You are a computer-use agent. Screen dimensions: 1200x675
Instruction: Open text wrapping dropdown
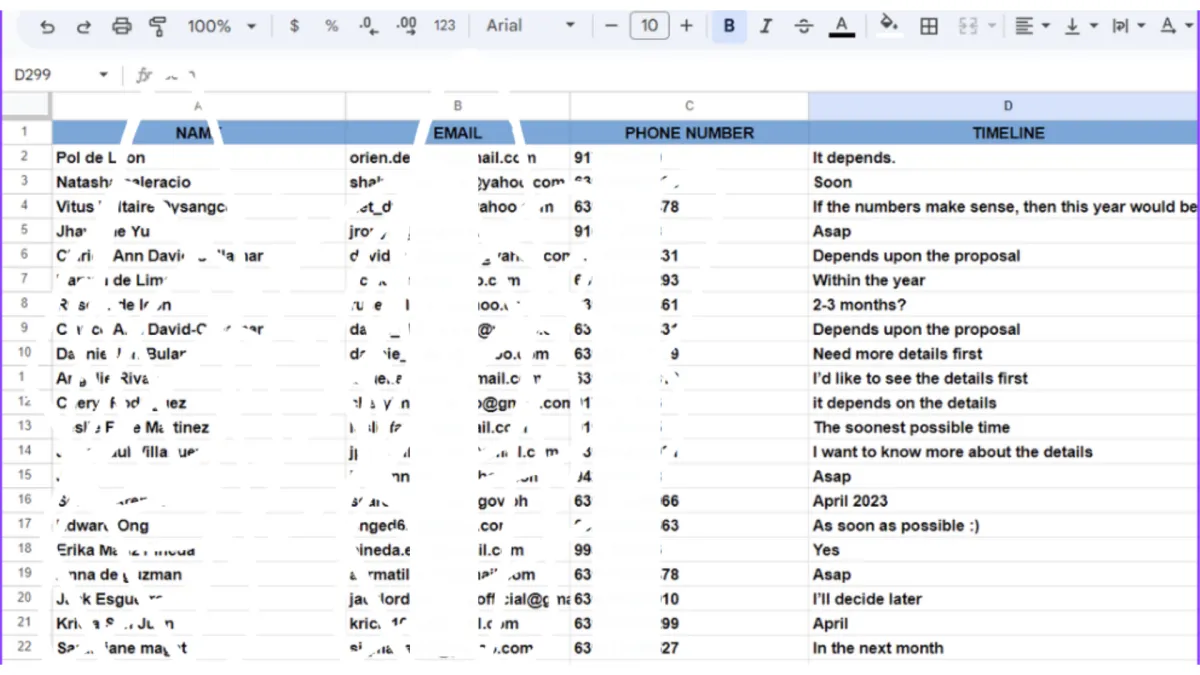[1128, 26]
